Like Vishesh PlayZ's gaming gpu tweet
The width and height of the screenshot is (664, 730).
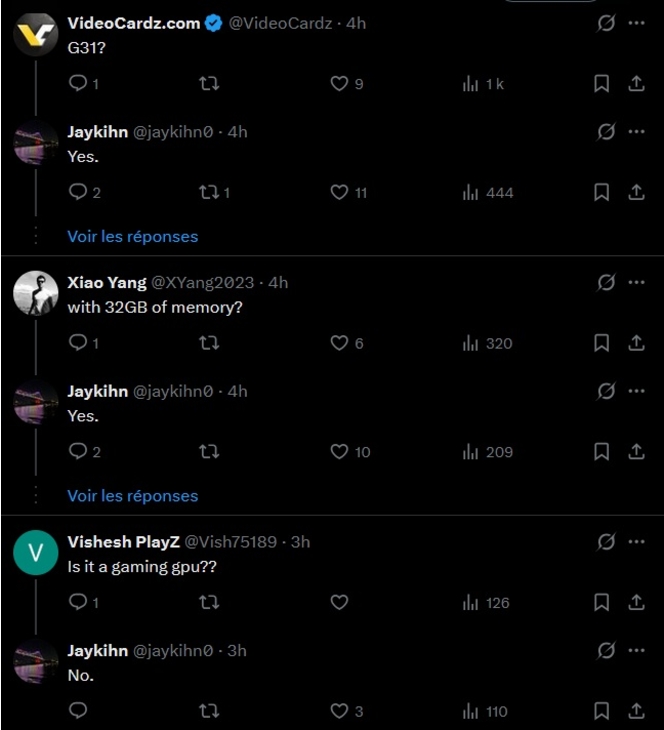(340, 602)
